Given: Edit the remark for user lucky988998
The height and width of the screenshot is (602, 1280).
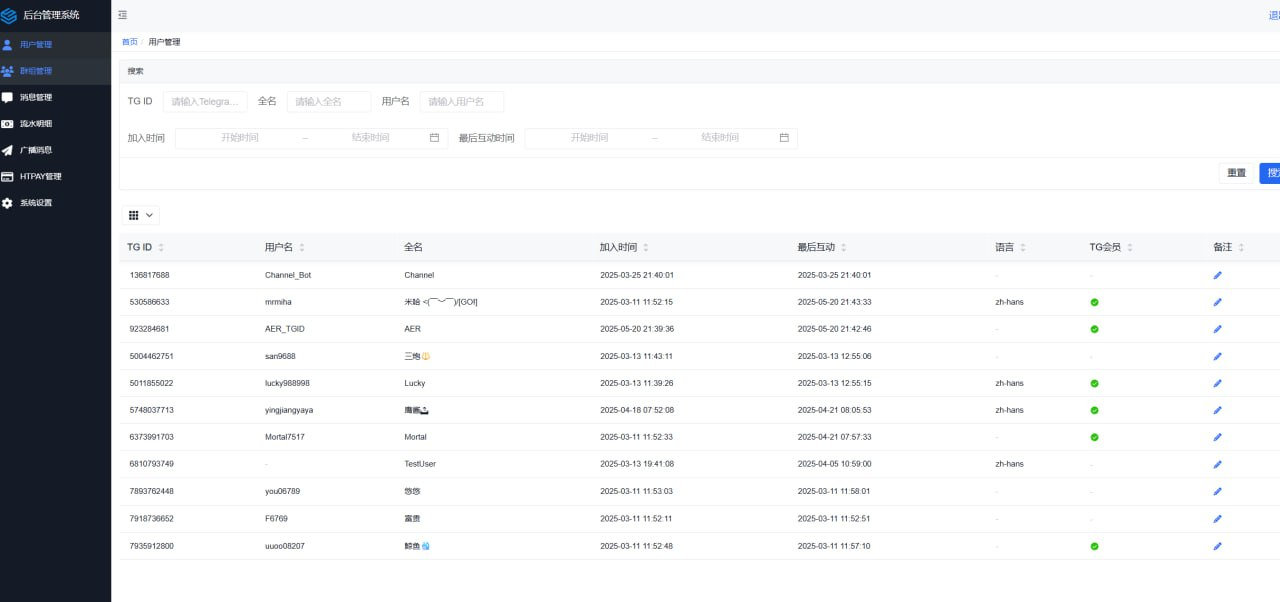Looking at the screenshot, I should click(x=1217, y=383).
